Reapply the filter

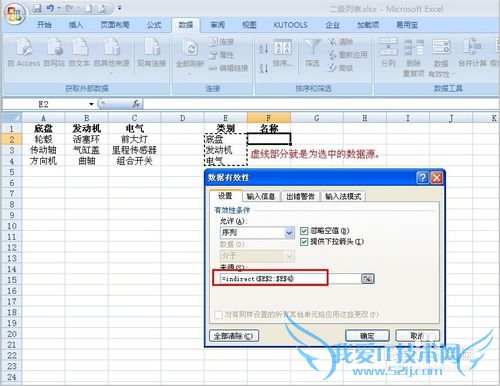pos(348,55)
